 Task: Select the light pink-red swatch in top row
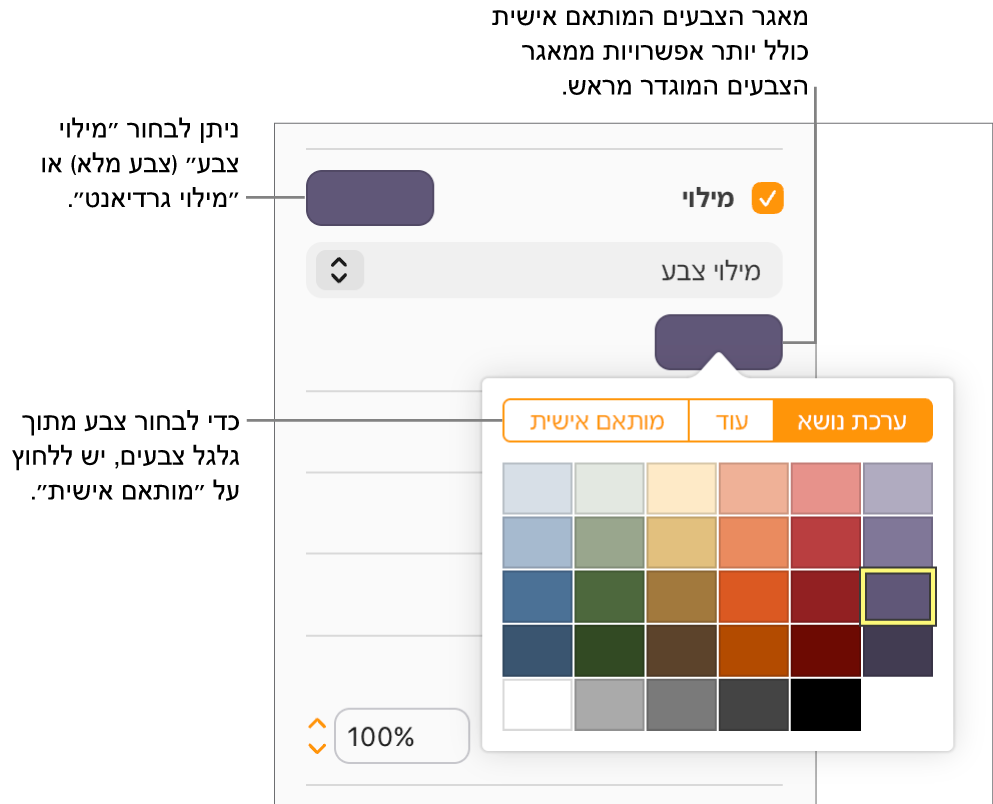826,489
